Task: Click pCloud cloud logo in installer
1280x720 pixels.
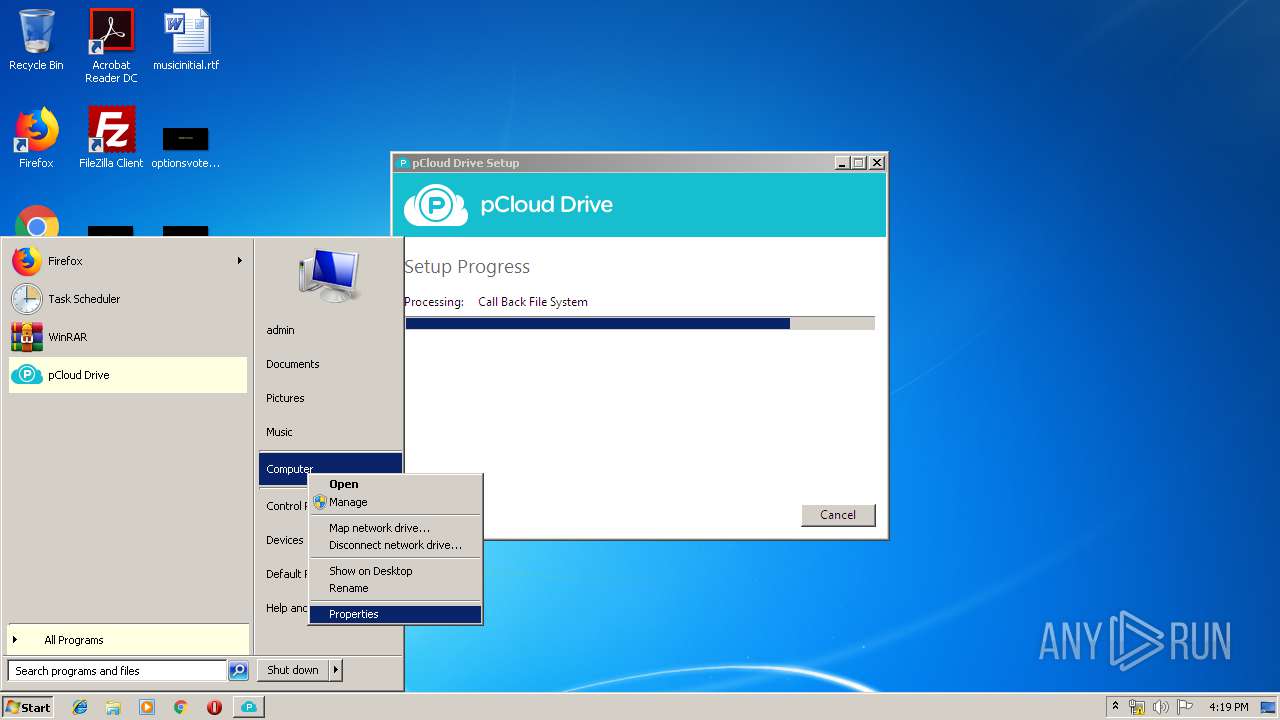Action: click(436, 205)
